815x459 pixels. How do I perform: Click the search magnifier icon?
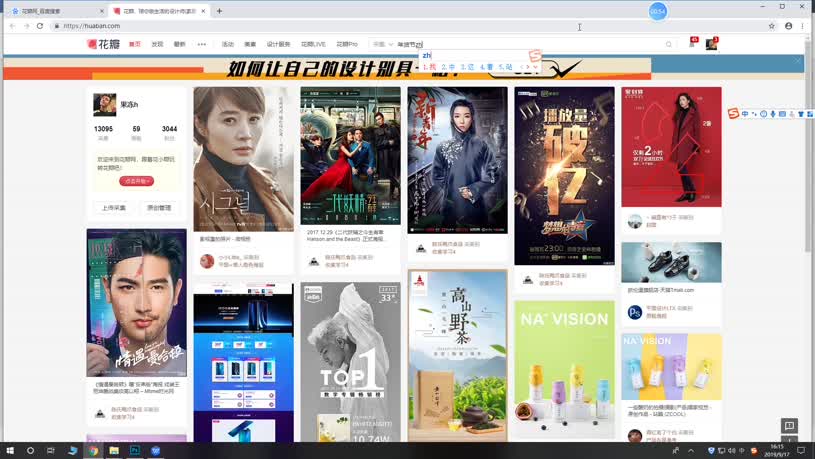(x=668, y=44)
